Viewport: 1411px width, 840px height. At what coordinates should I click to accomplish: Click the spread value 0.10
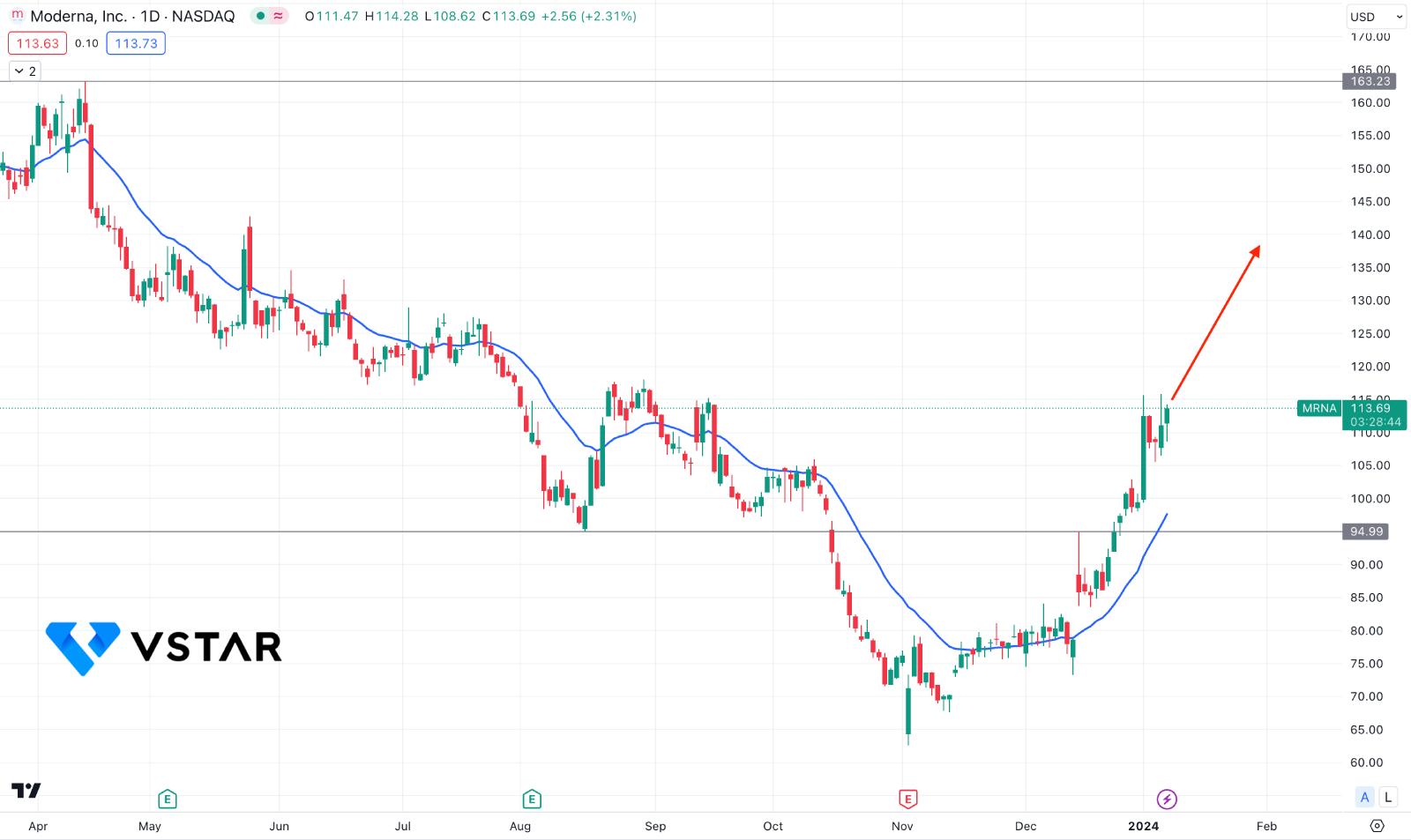(x=86, y=43)
